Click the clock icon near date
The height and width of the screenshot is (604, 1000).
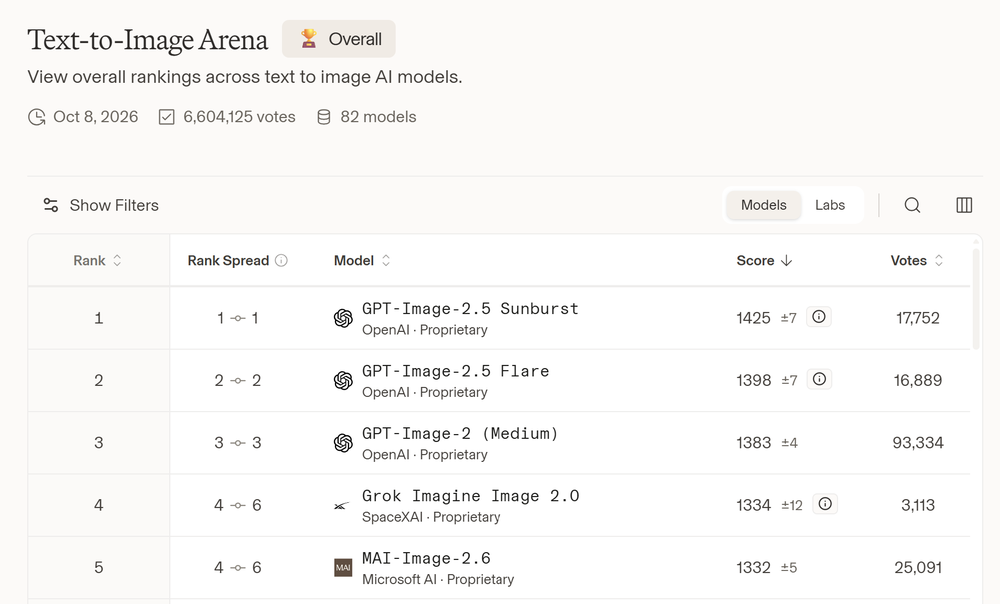click(36, 117)
